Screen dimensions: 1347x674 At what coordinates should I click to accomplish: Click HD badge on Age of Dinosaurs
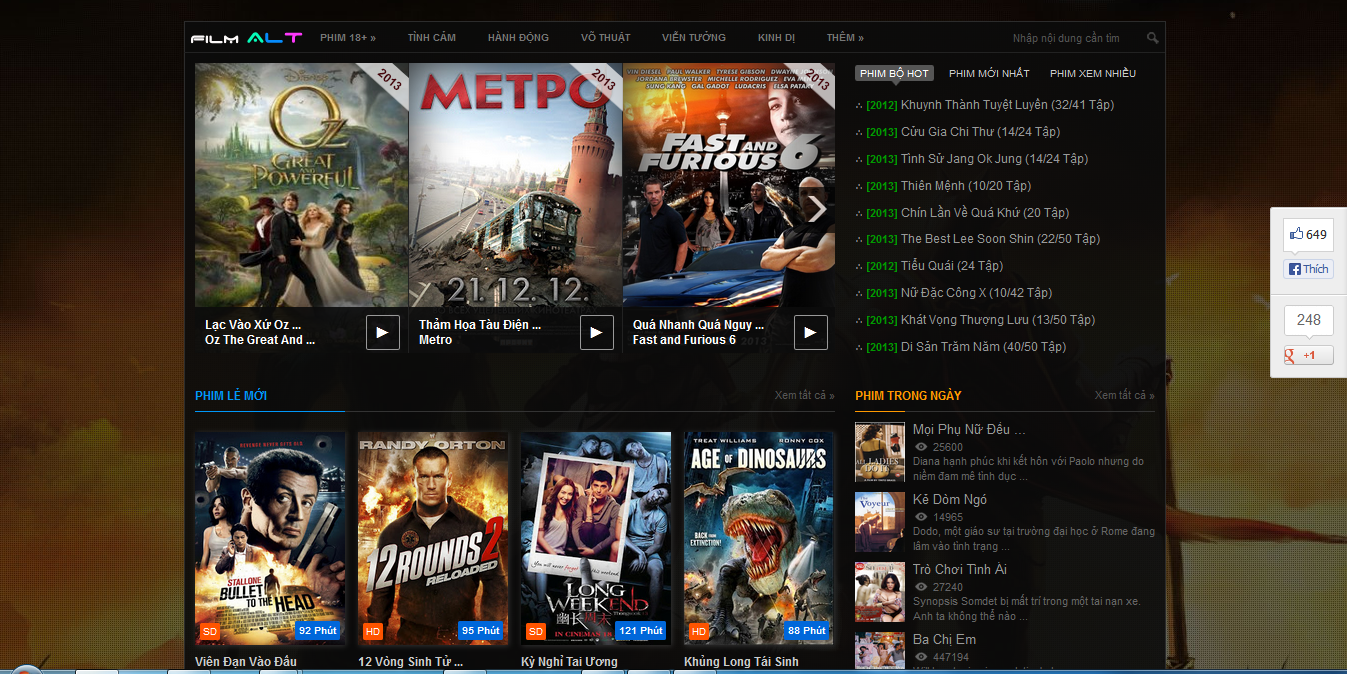coord(698,631)
